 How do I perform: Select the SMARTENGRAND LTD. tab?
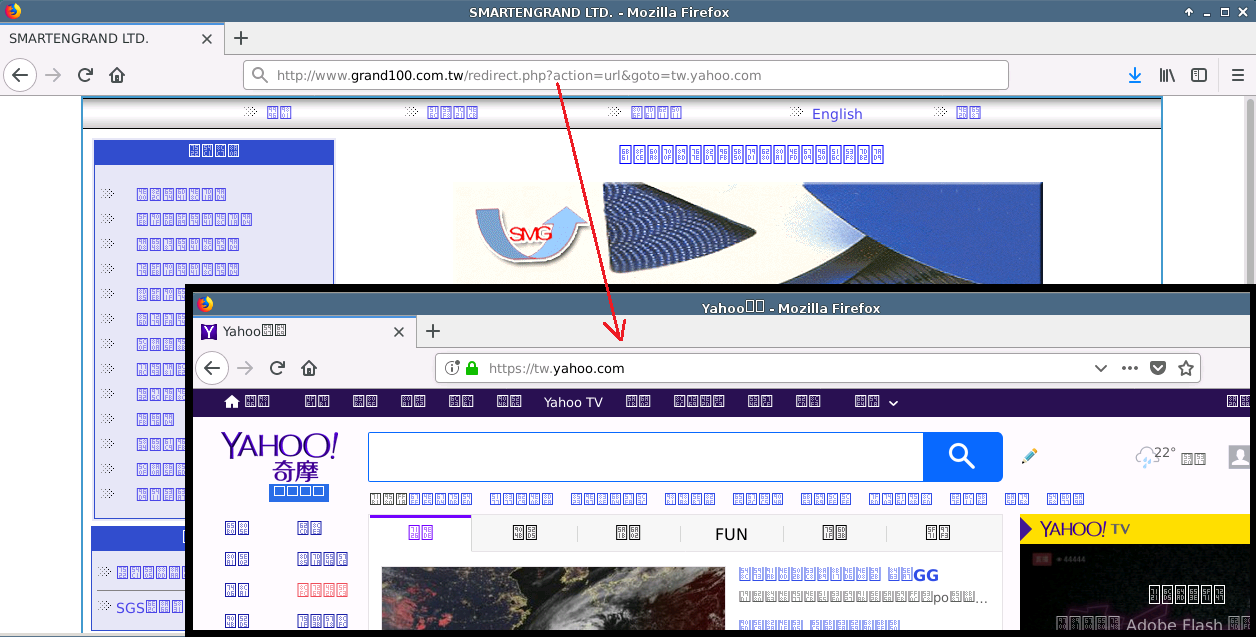[x=111, y=38]
